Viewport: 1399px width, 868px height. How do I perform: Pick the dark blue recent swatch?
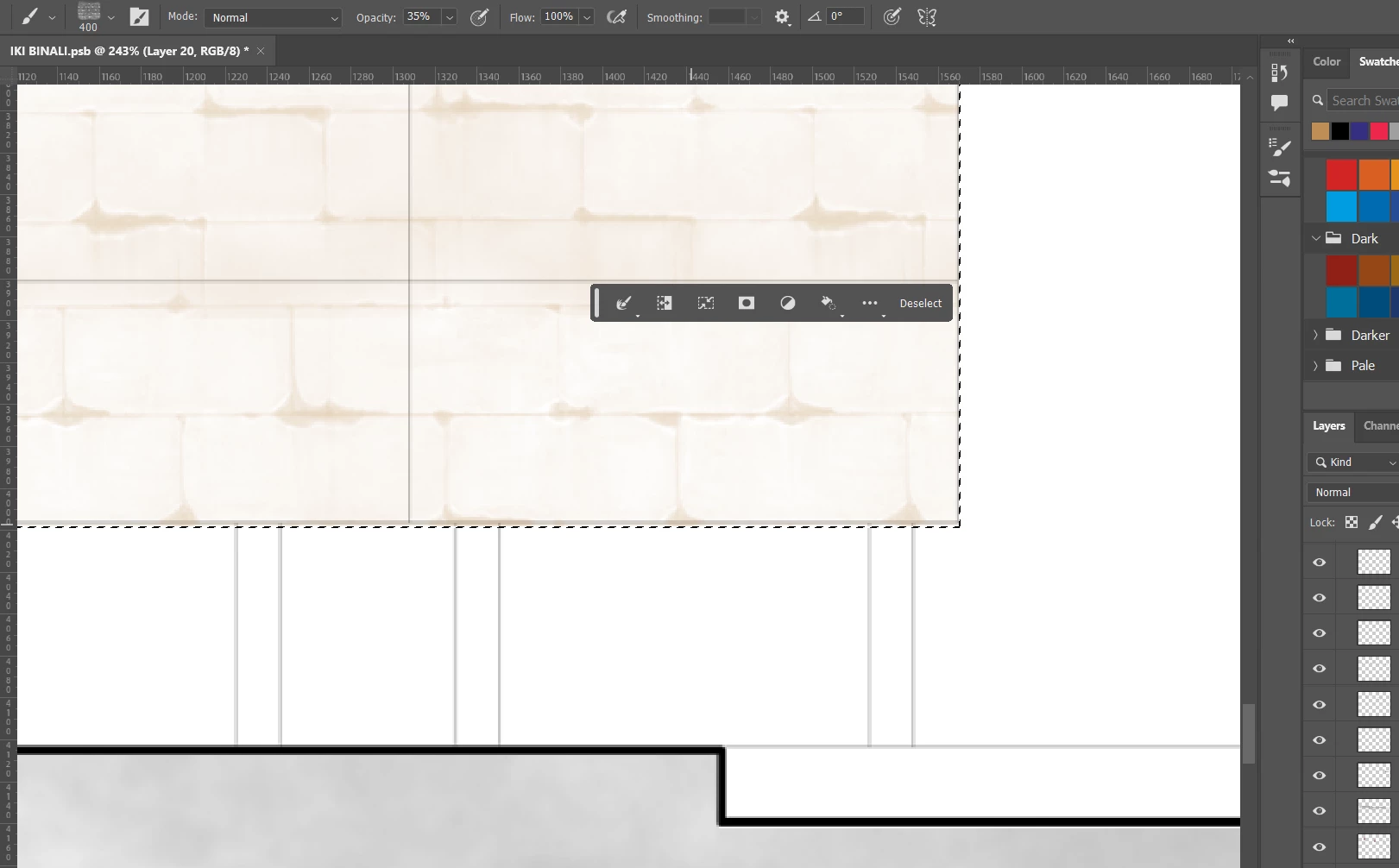point(1360,131)
